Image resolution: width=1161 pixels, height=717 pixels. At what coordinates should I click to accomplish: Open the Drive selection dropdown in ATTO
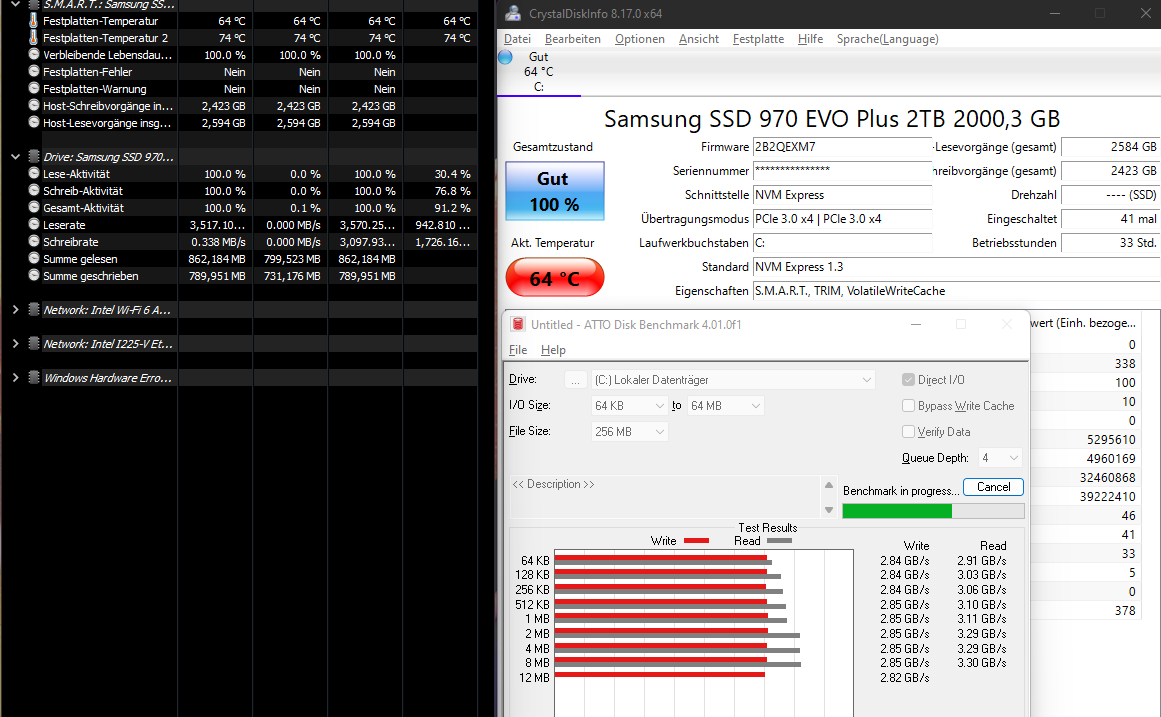[733, 380]
